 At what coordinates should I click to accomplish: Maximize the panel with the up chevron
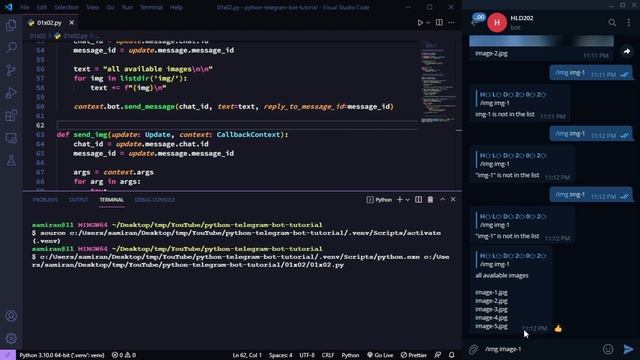(x=442, y=200)
